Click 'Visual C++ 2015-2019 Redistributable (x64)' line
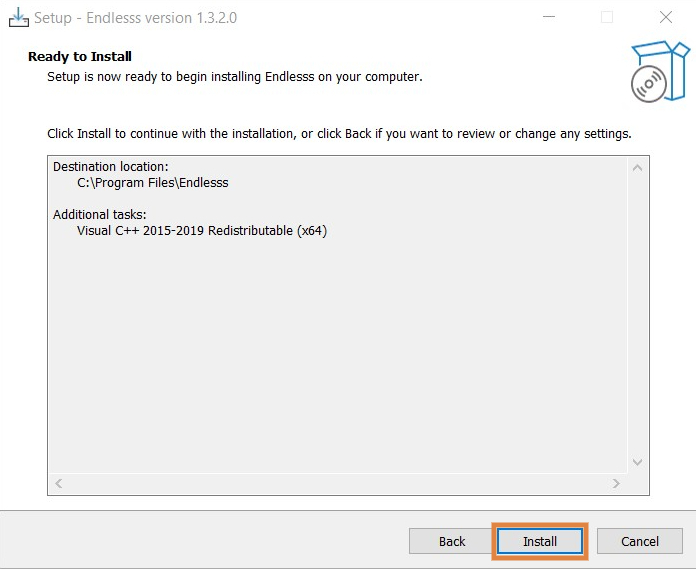Viewport: 696px width, 569px height. point(202,231)
